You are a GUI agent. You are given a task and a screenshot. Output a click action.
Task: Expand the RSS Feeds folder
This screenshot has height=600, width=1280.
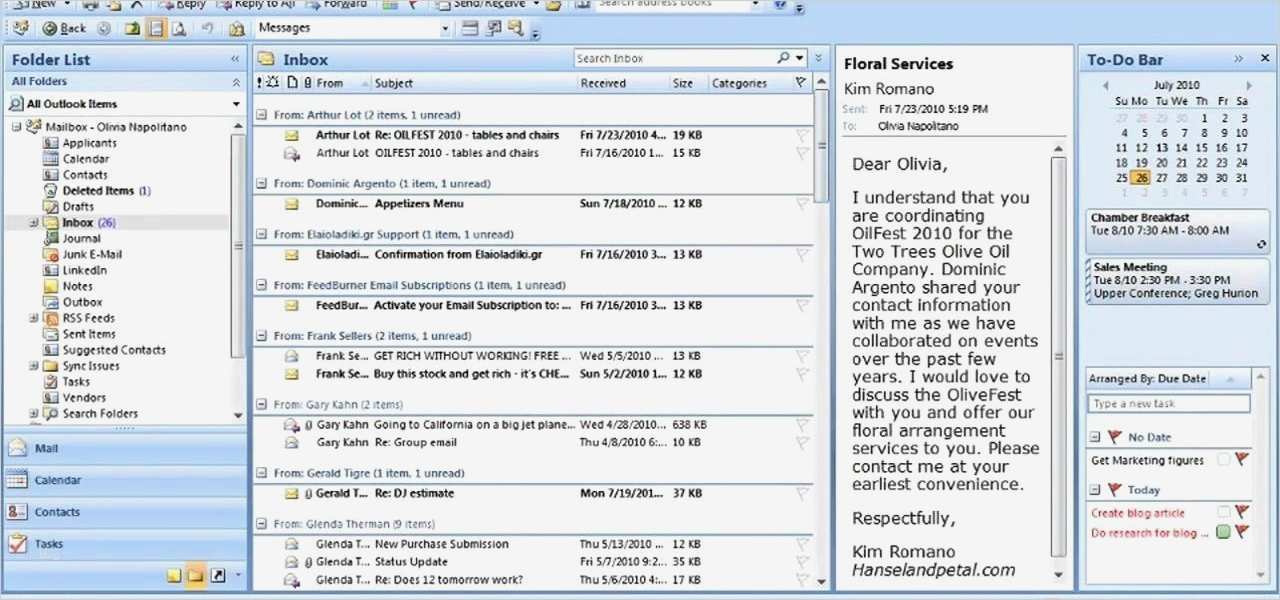coord(34,319)
